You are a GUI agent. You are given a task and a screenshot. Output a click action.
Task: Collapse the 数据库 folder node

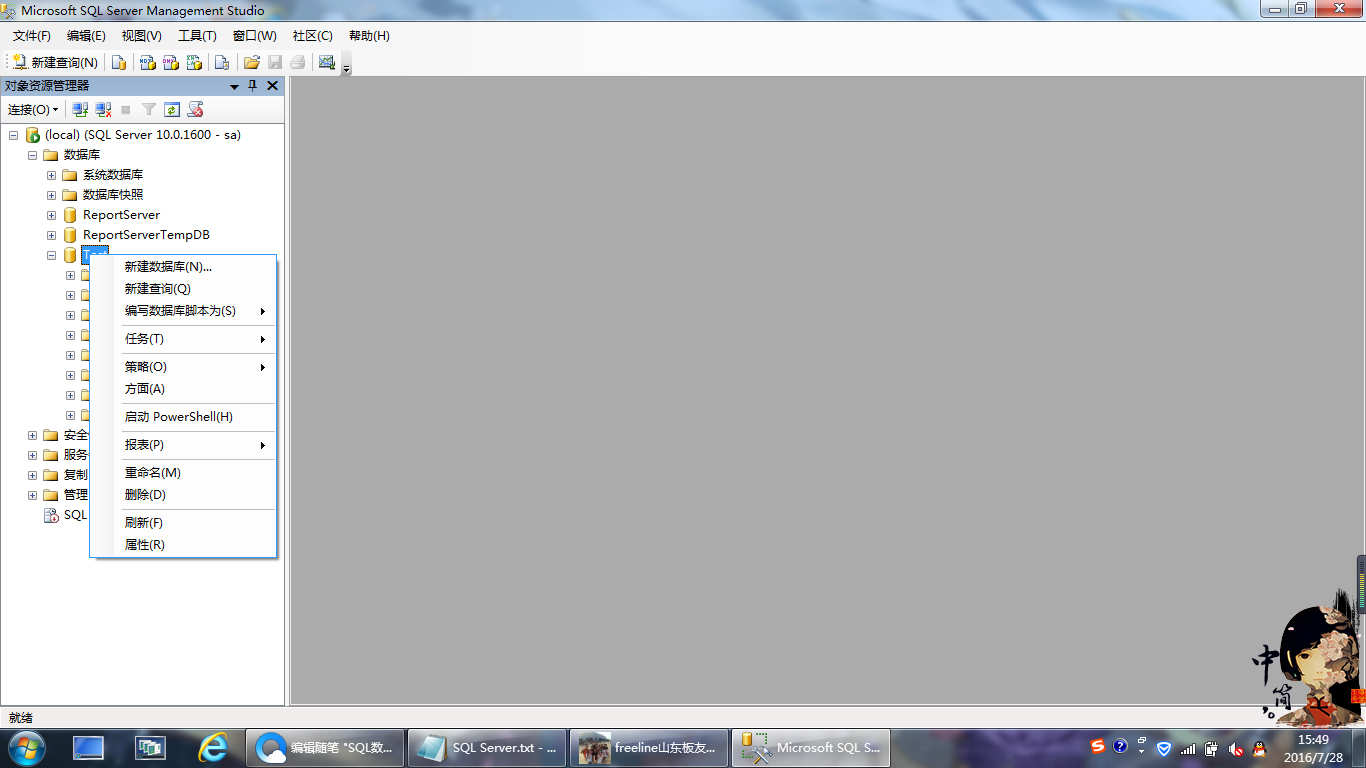click(32, 155)
